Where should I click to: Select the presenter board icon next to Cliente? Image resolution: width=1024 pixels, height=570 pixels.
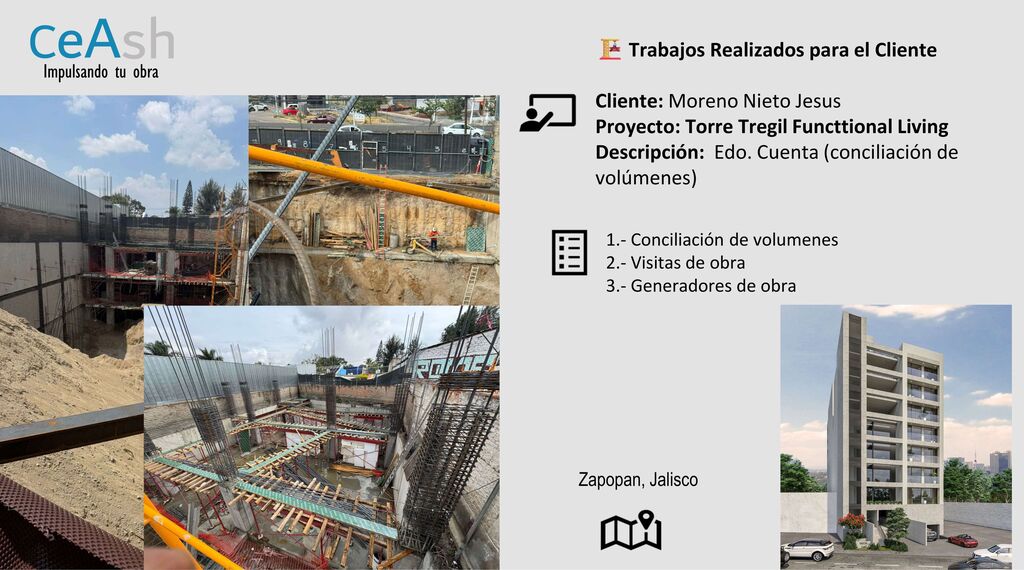tap(547, 113)
